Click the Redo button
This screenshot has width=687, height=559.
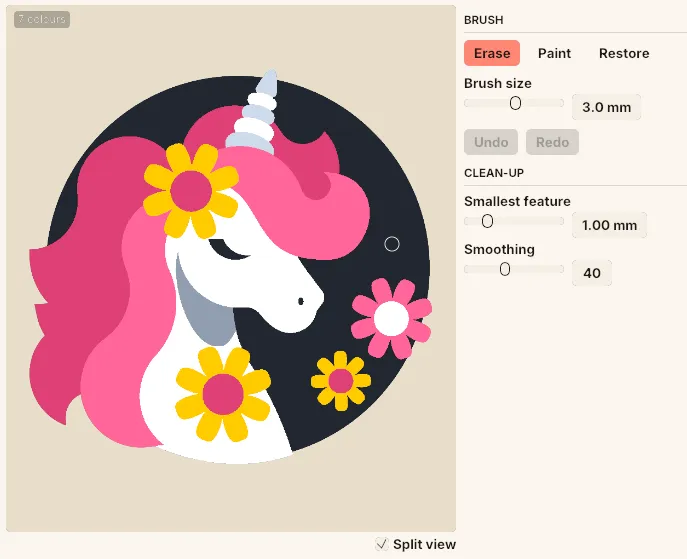coord(552,142)
